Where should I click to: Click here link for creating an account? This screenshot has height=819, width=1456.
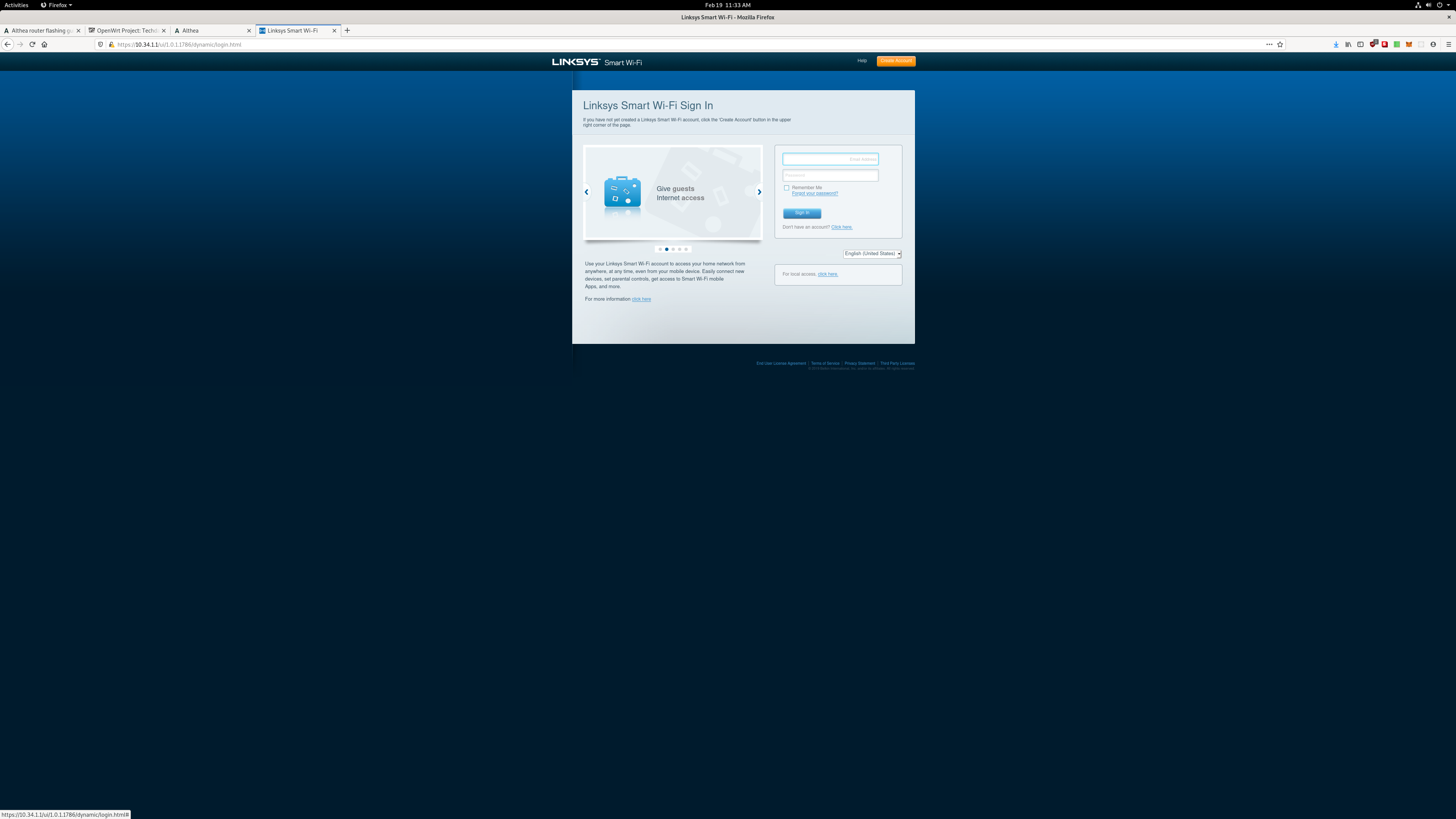[842, 227]
